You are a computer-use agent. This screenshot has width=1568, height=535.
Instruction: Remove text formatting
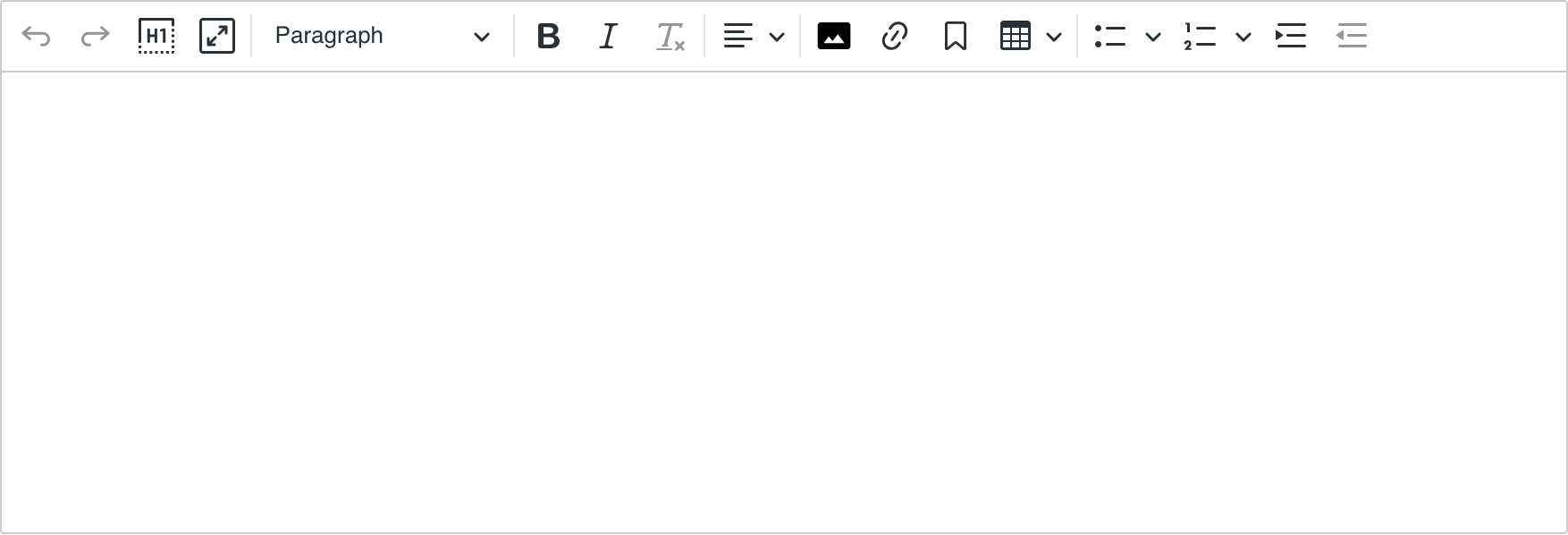[x=670, y=37]
